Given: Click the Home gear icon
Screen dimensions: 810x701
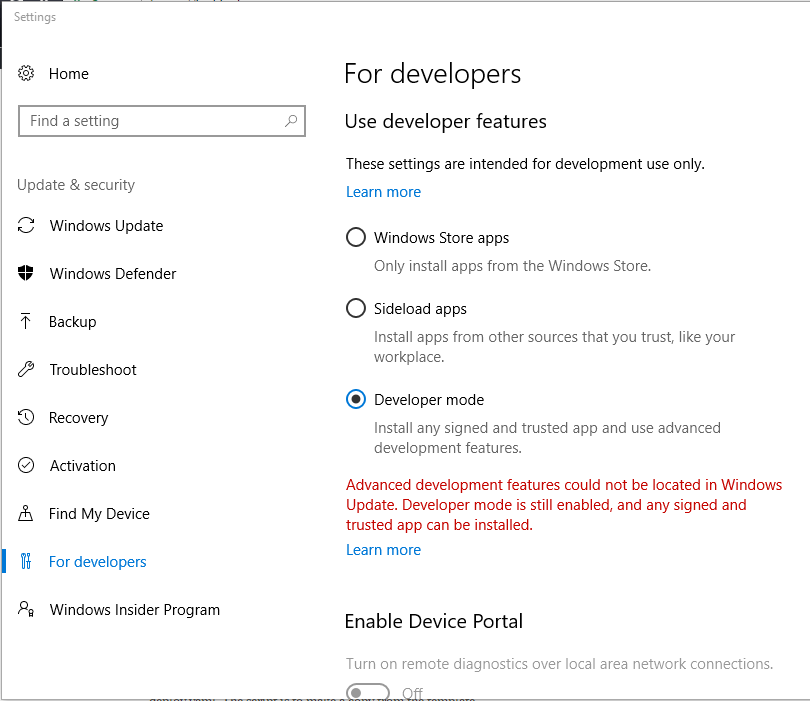Looking at the screenshot, I should (27, 74).
